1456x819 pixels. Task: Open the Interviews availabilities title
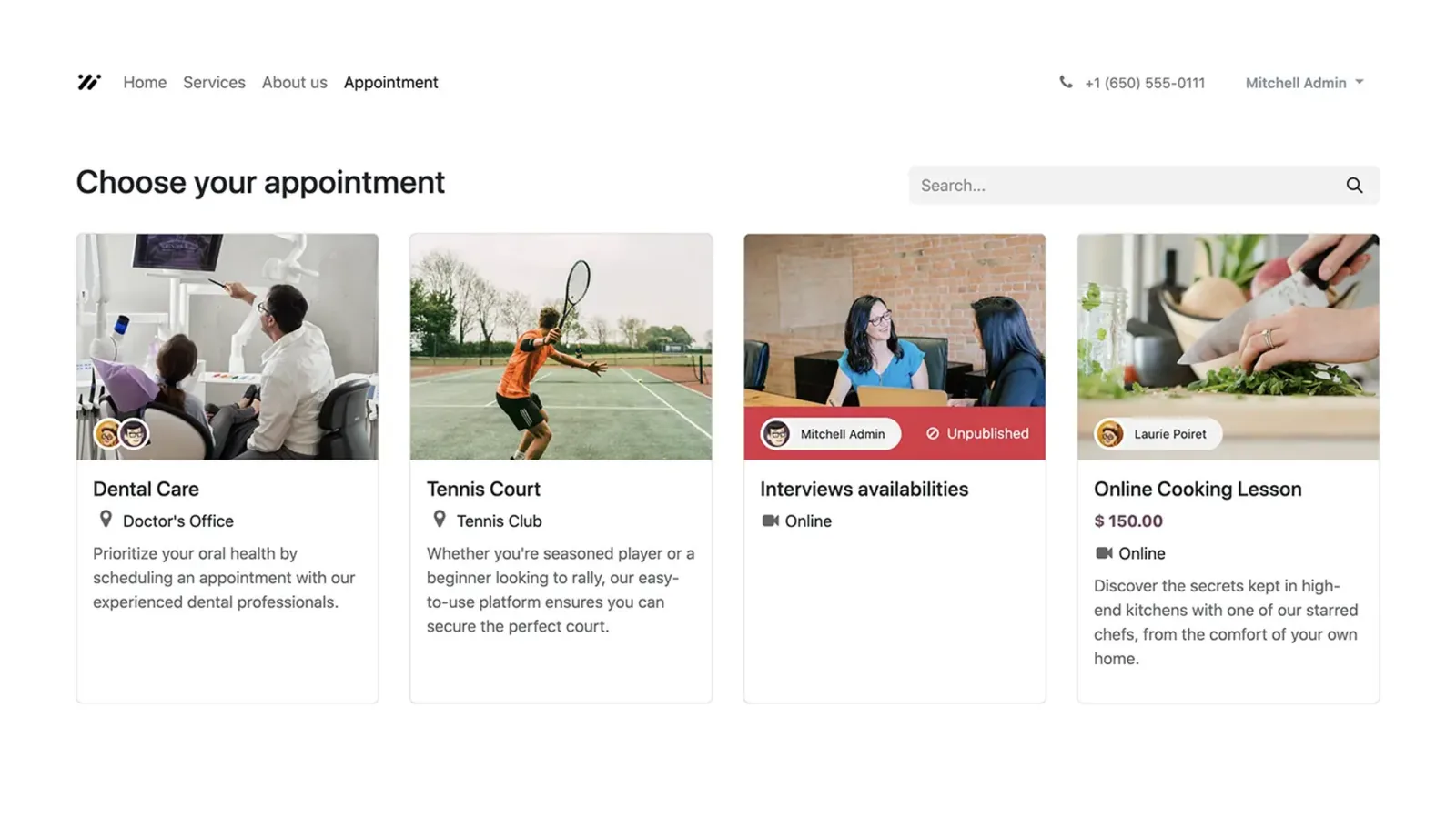864,489
